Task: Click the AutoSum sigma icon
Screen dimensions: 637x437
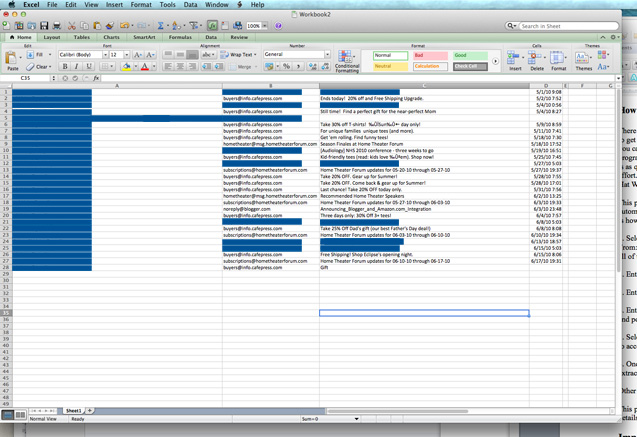Action: click(x=161, y=26)
